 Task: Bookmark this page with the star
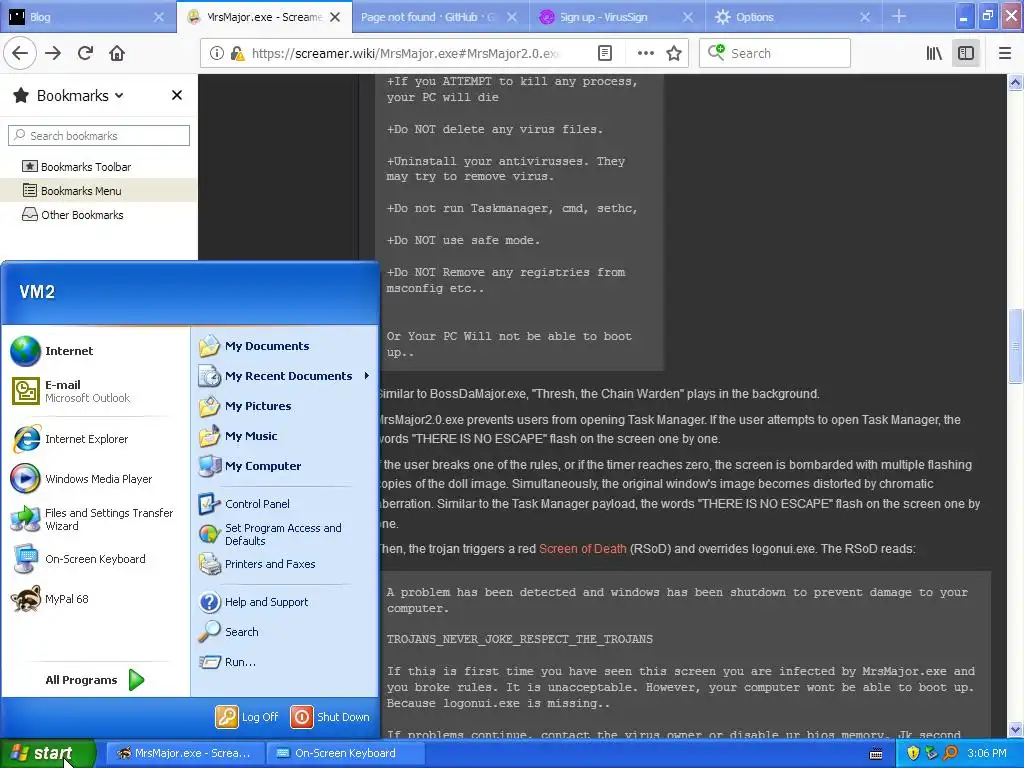point(674,53)
